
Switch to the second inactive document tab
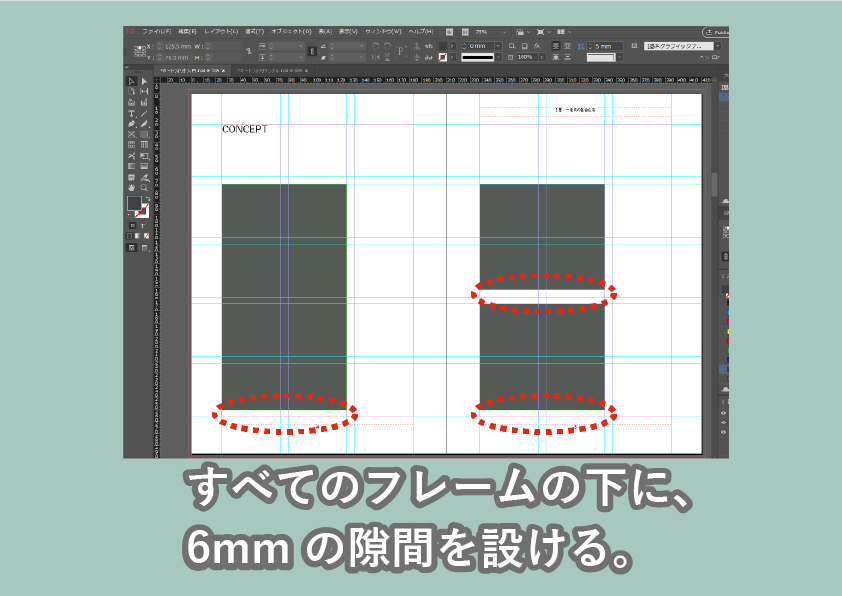[x=273, y=70]
